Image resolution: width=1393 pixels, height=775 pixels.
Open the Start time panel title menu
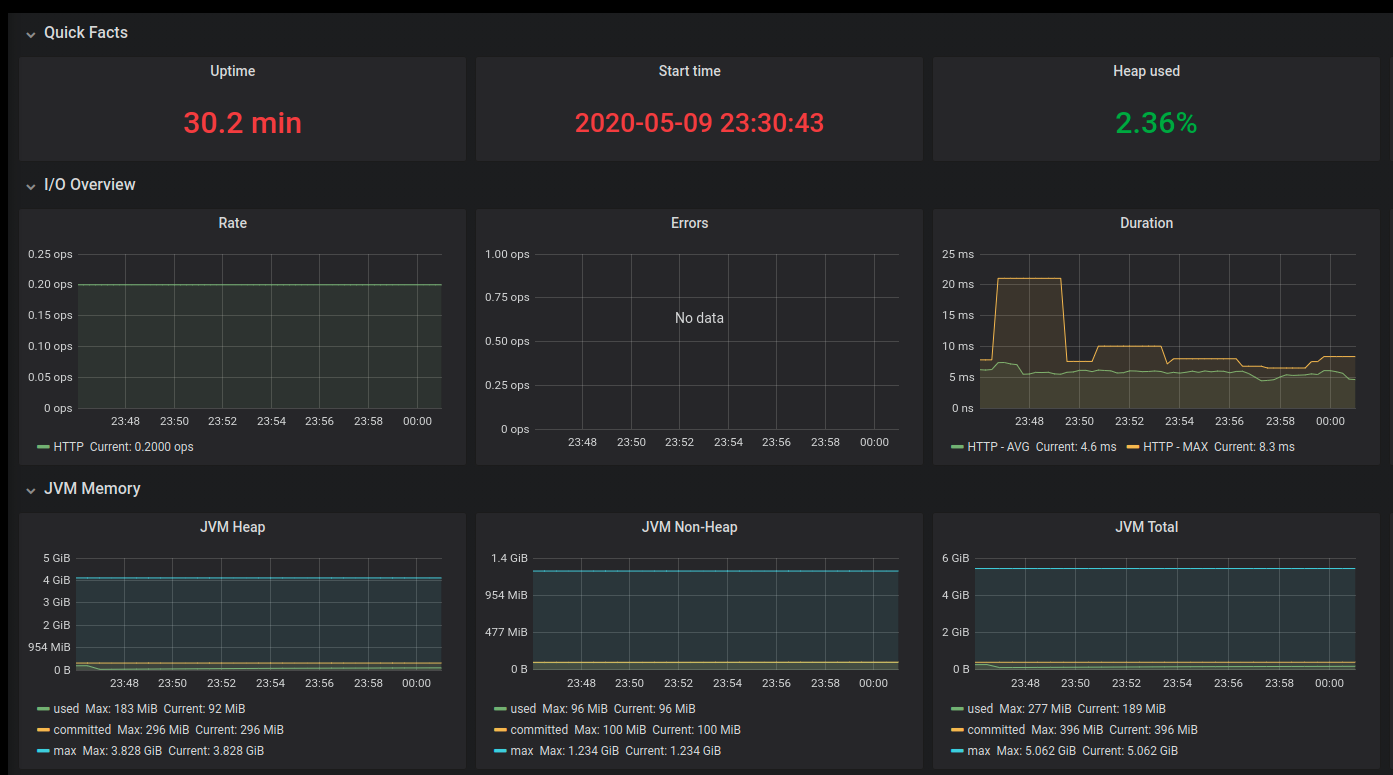pos(689,71)
